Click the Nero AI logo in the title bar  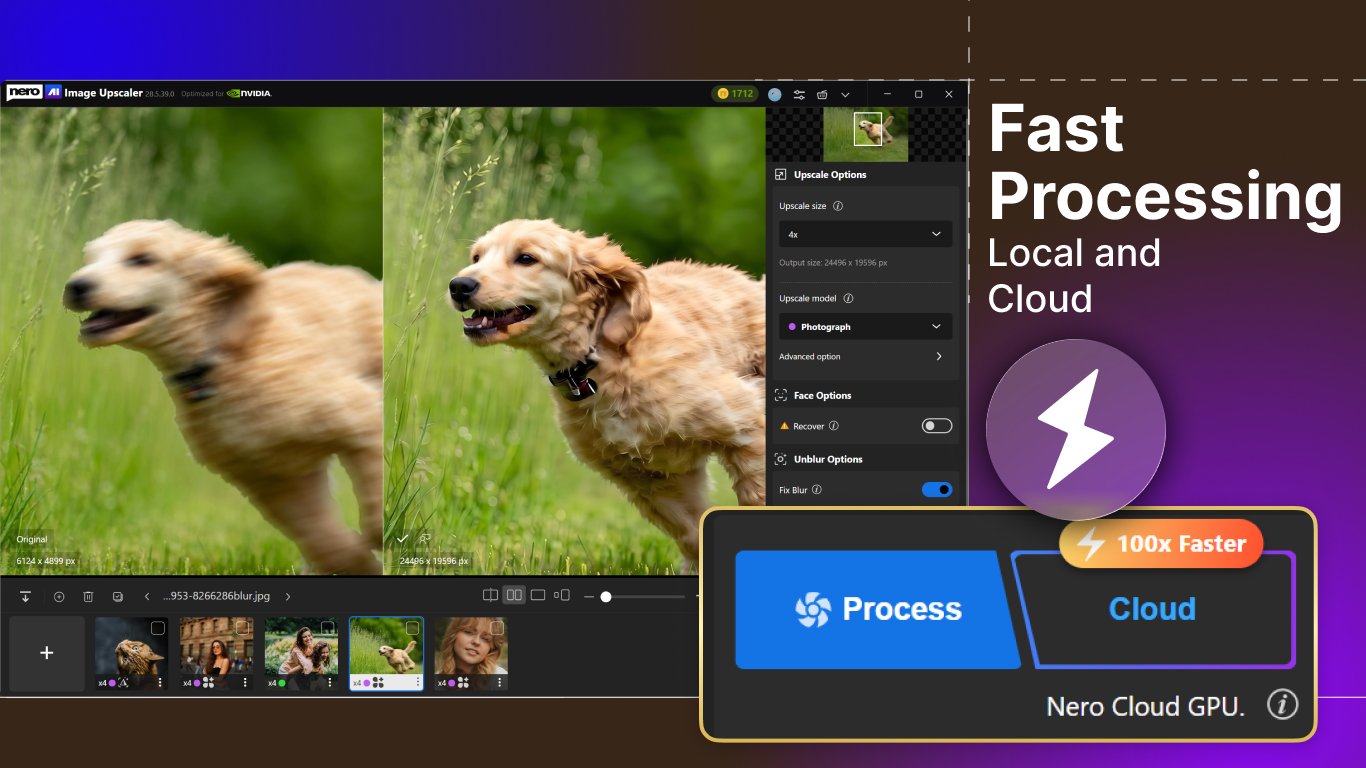(x=34, y=93)
